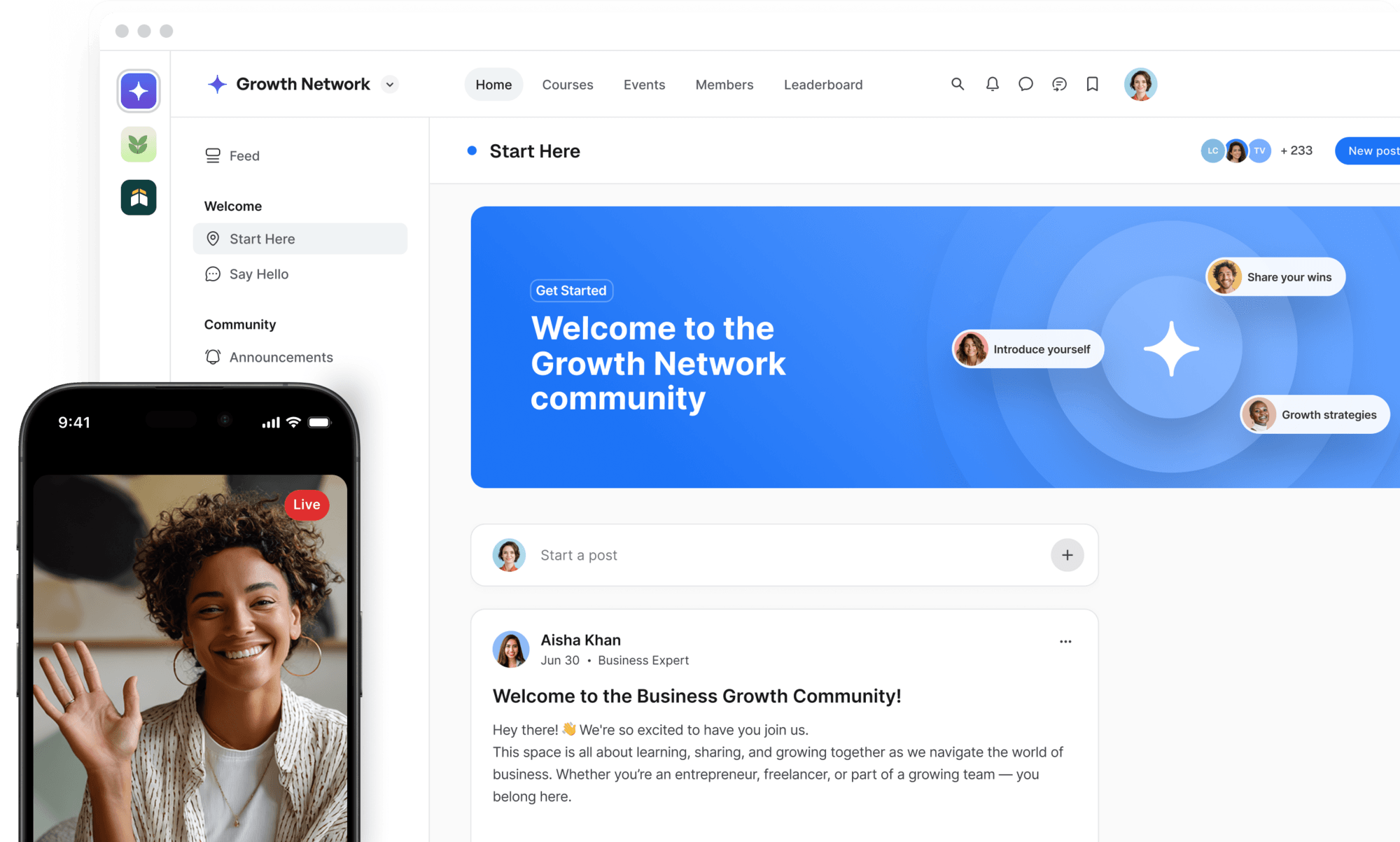Open the search icon
This screenshot has width=1400, height=842.
958,84
